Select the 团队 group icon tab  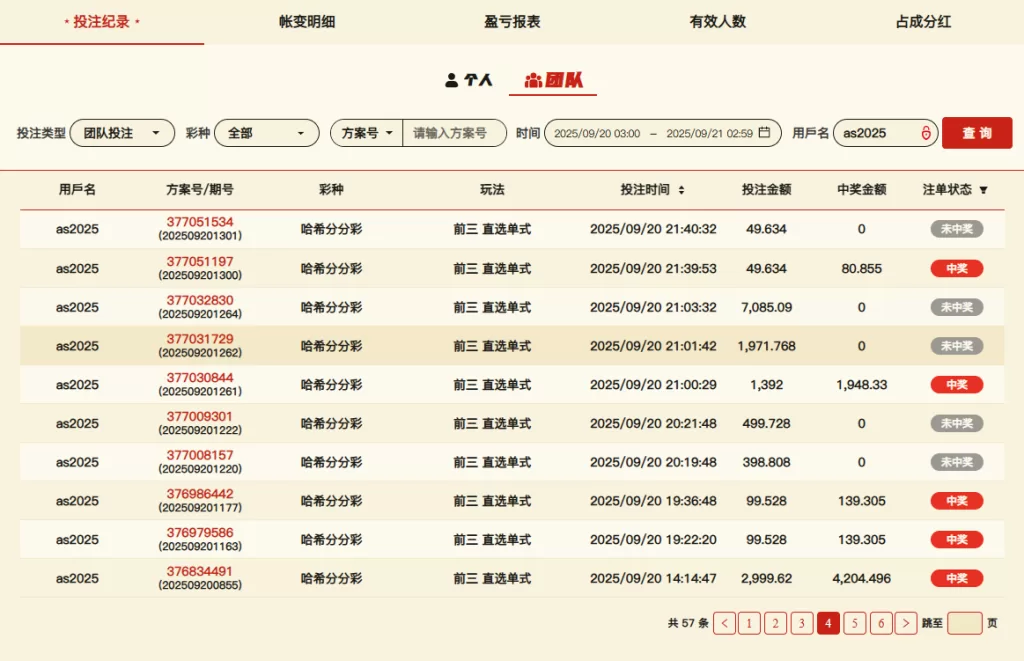tap(553, 80)
